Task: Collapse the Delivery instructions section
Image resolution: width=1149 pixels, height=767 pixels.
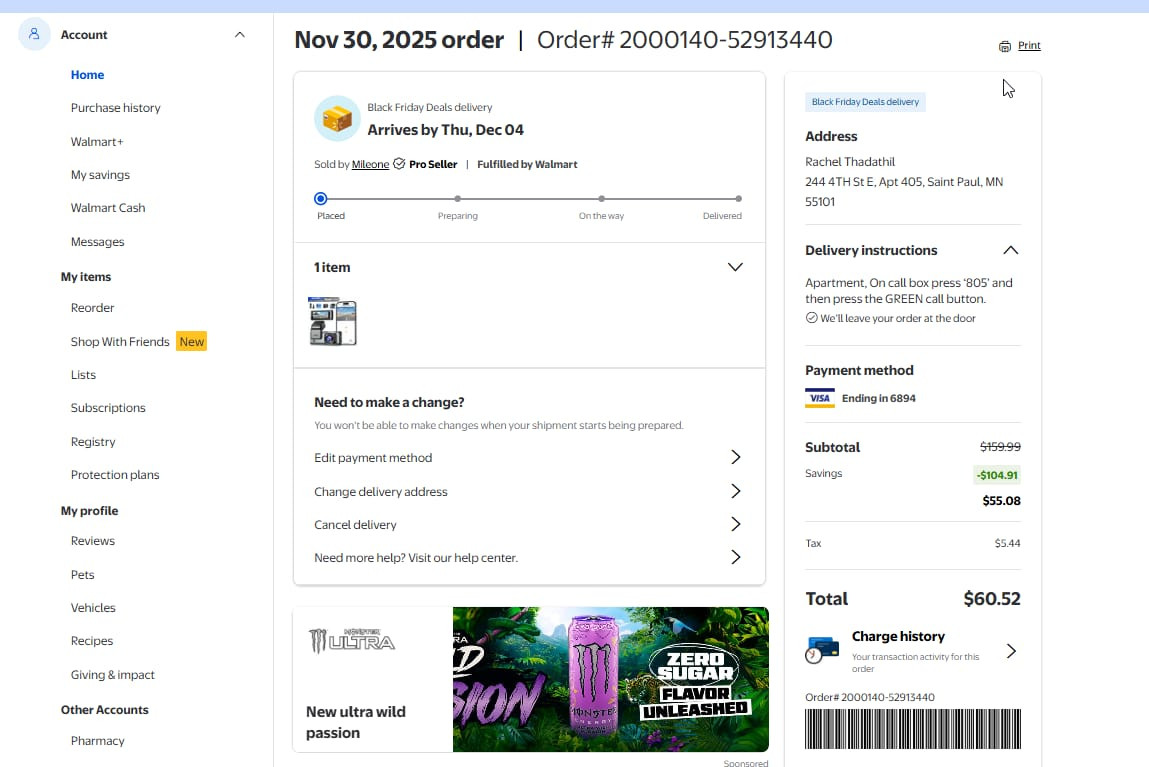Action: 1011,251
